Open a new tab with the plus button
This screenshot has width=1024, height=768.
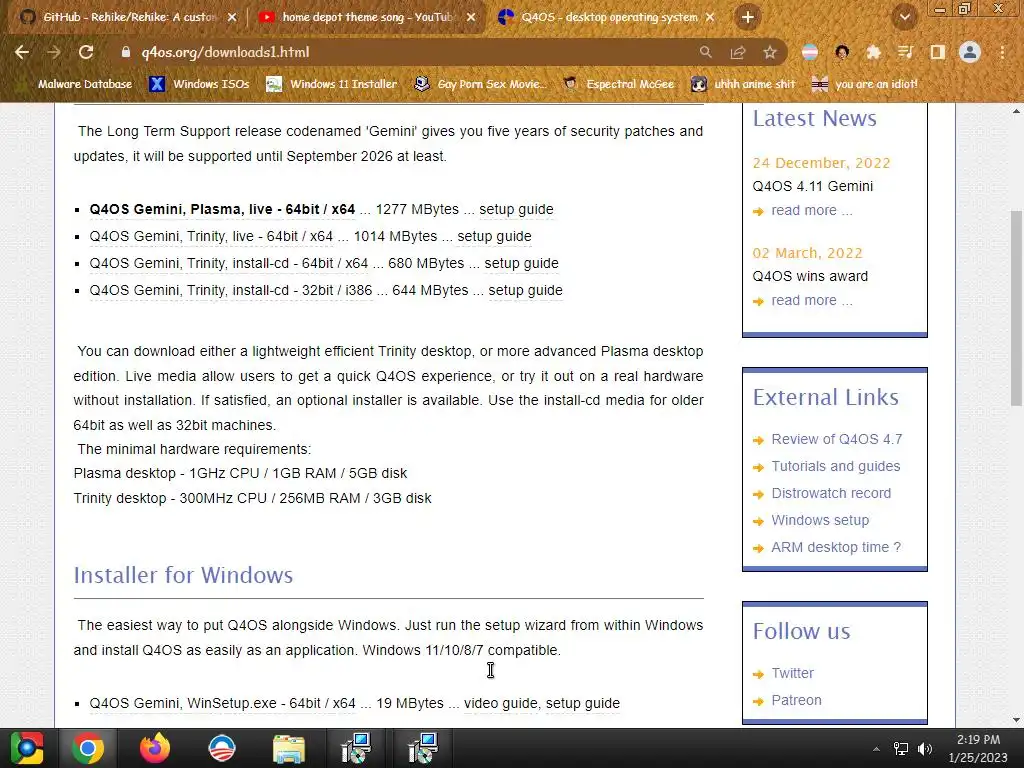tap(748, 18)
